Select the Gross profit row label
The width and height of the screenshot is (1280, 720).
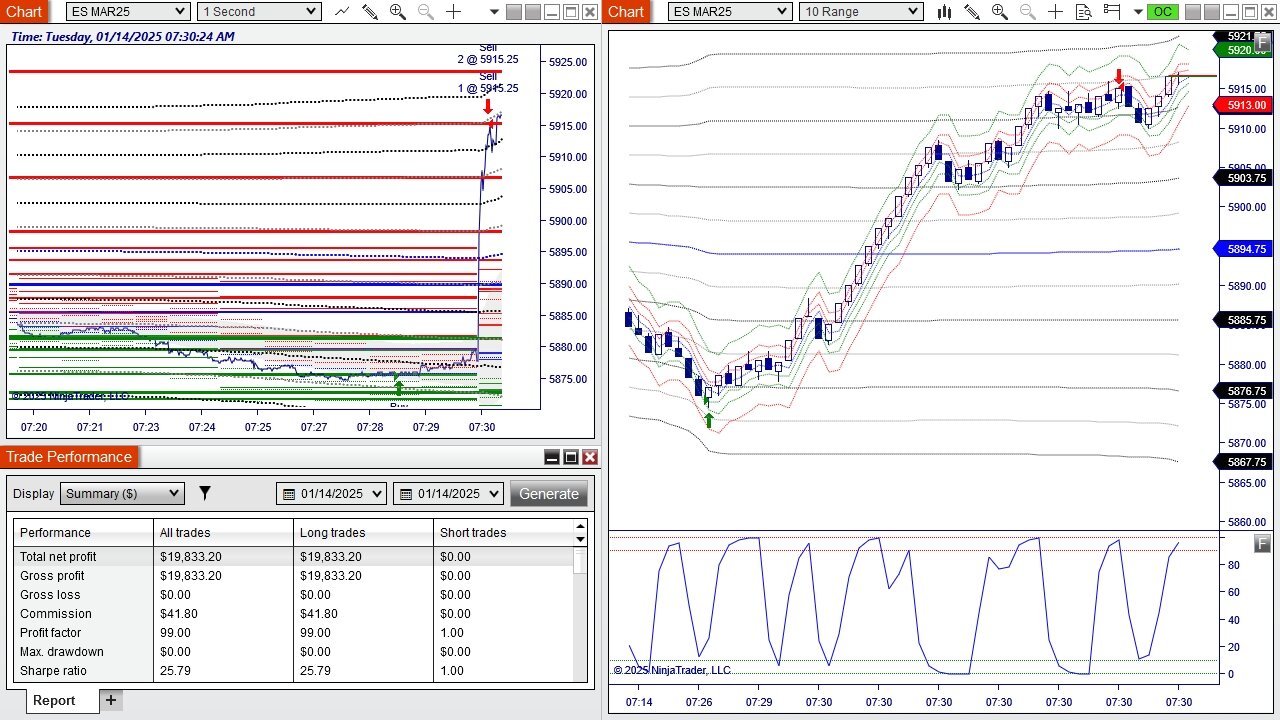click(x=52, y=576)
